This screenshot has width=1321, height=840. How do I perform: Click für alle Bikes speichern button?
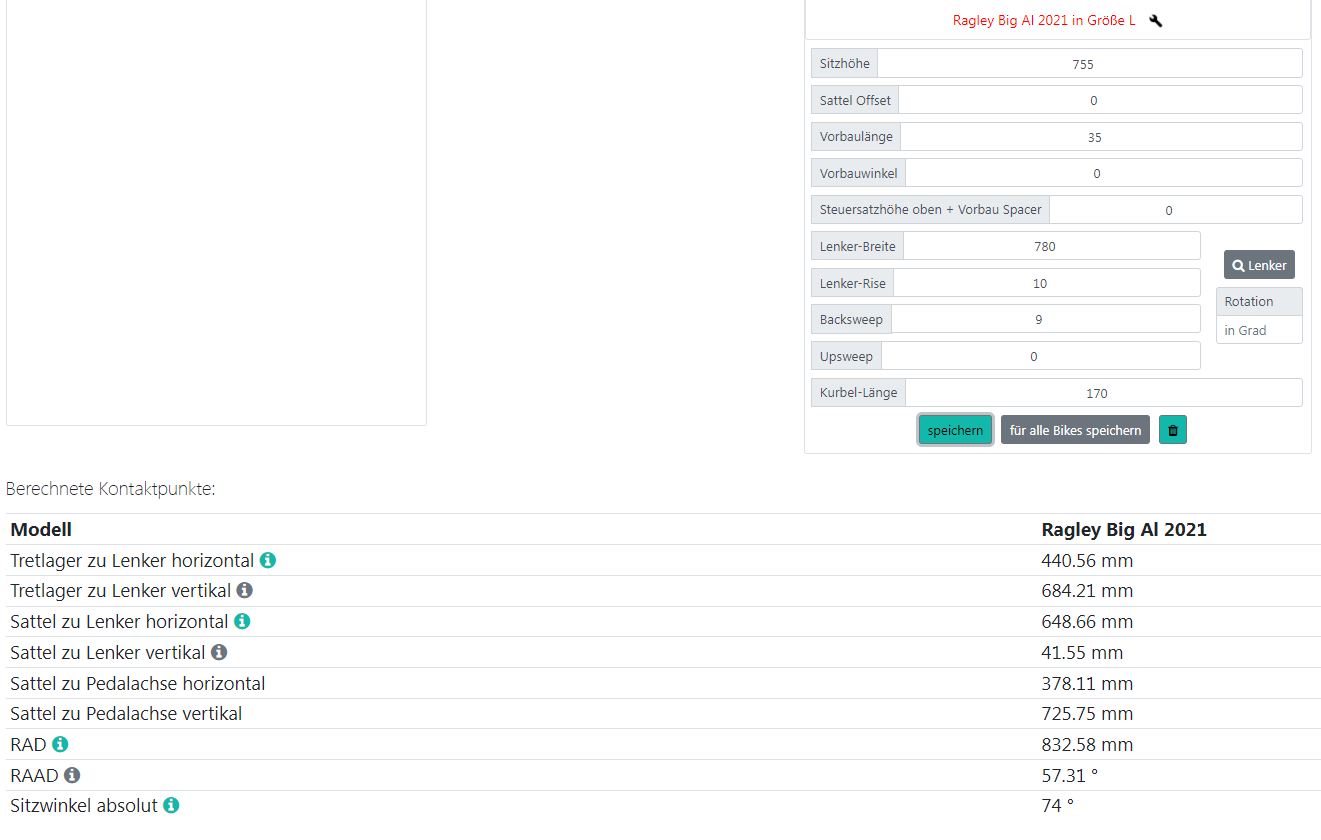click(x=1075, y=430)
